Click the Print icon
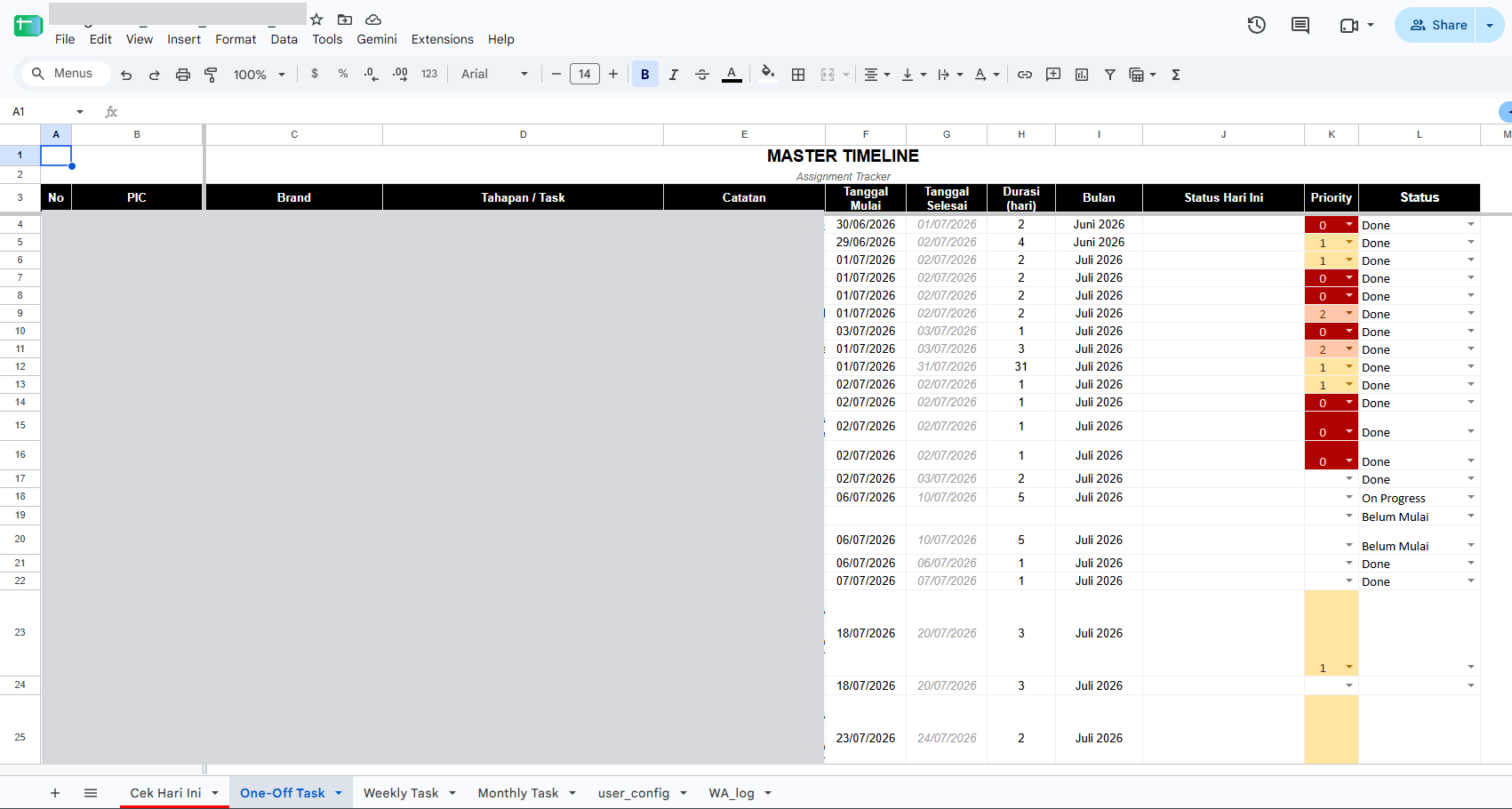The image size is (1512, 809). coord(183,75)
